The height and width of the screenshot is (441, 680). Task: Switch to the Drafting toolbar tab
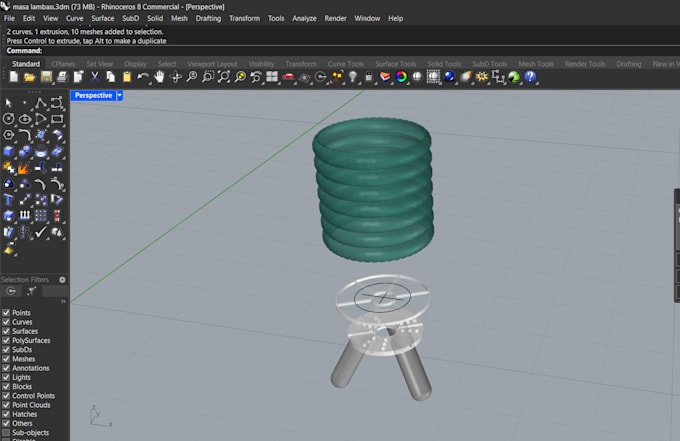tap(629, 64)
